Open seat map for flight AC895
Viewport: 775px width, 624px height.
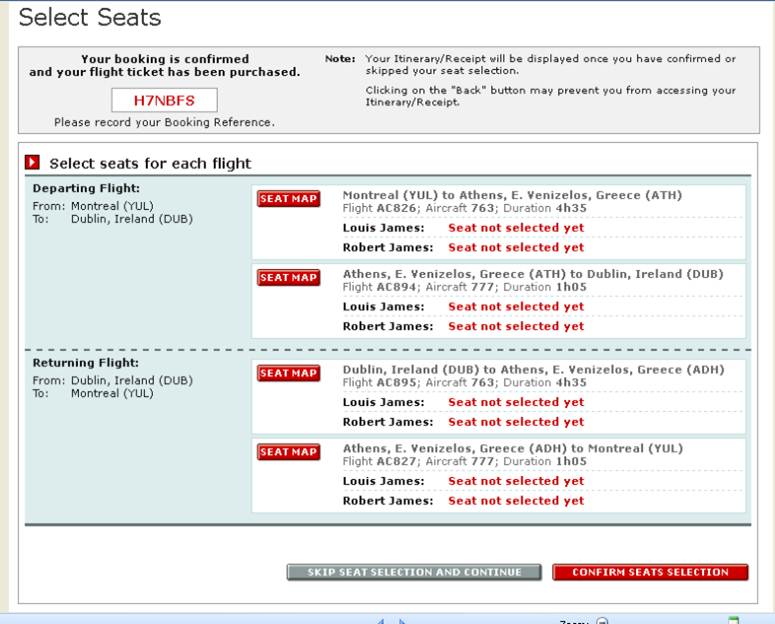point(289,374)
